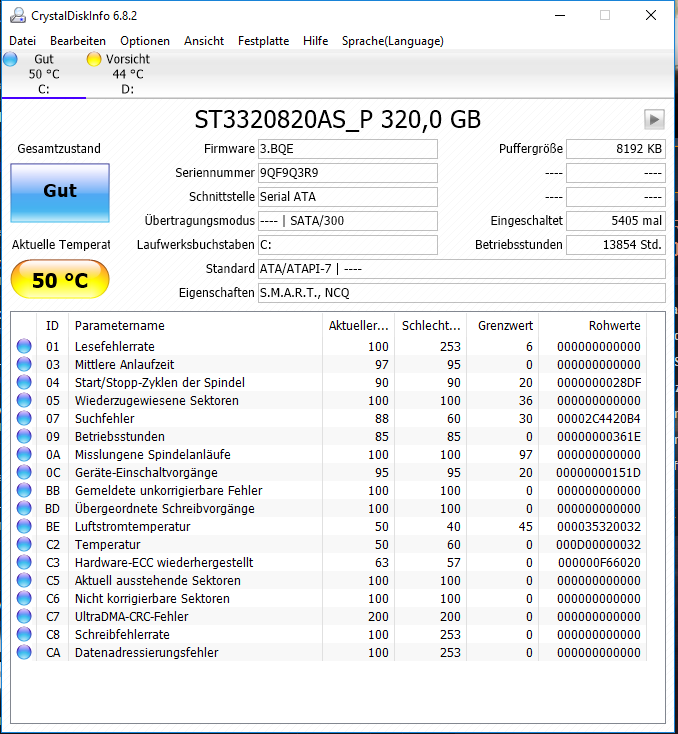
Task: Click status icon of Mittlere Anlaufzeit row
Action: [24, 364]
